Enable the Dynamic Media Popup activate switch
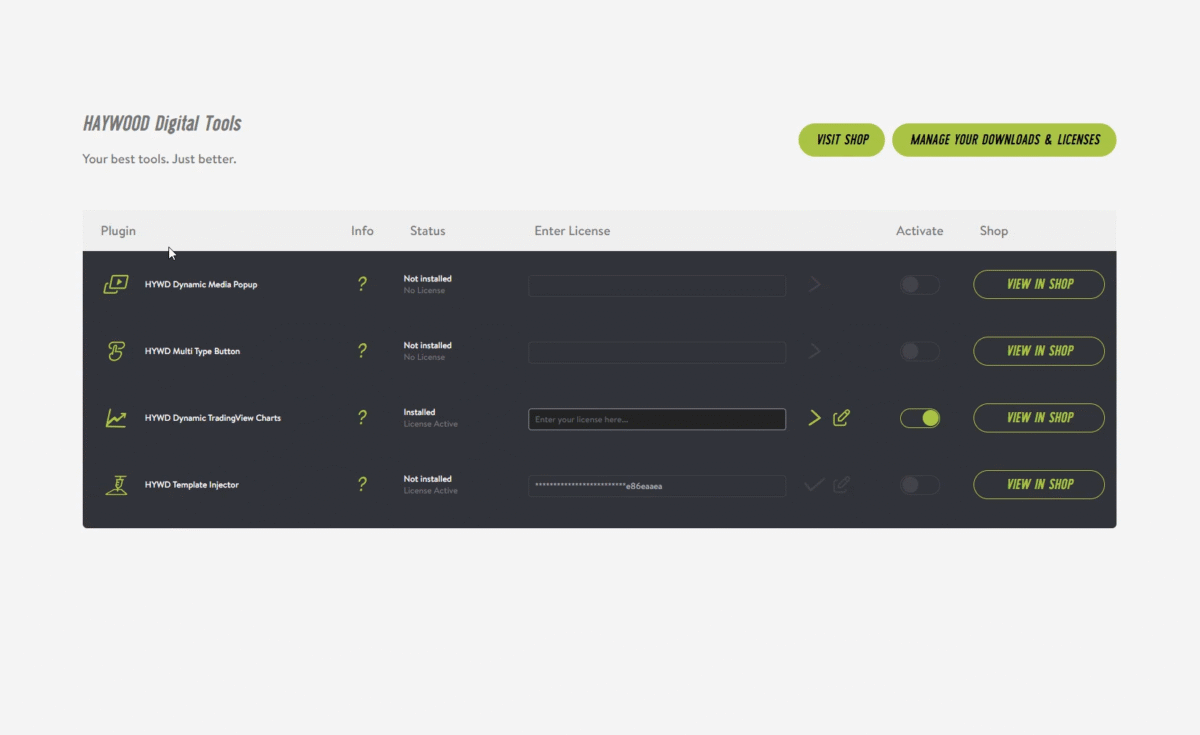 tap(918, 284)
